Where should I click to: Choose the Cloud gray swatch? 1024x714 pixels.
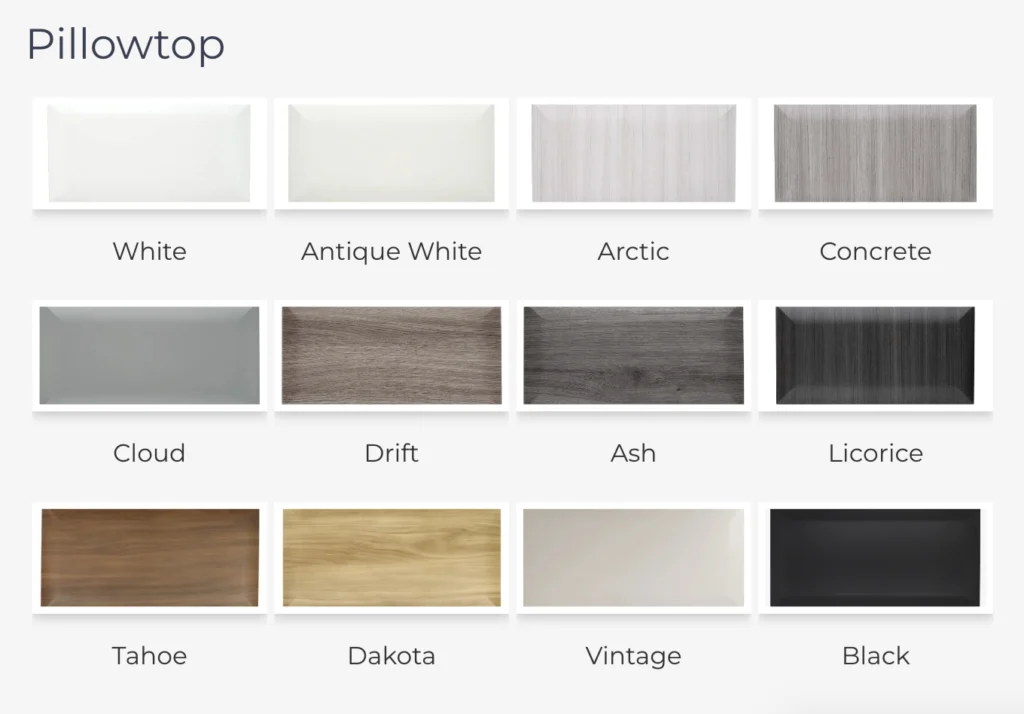click(150, 355)
